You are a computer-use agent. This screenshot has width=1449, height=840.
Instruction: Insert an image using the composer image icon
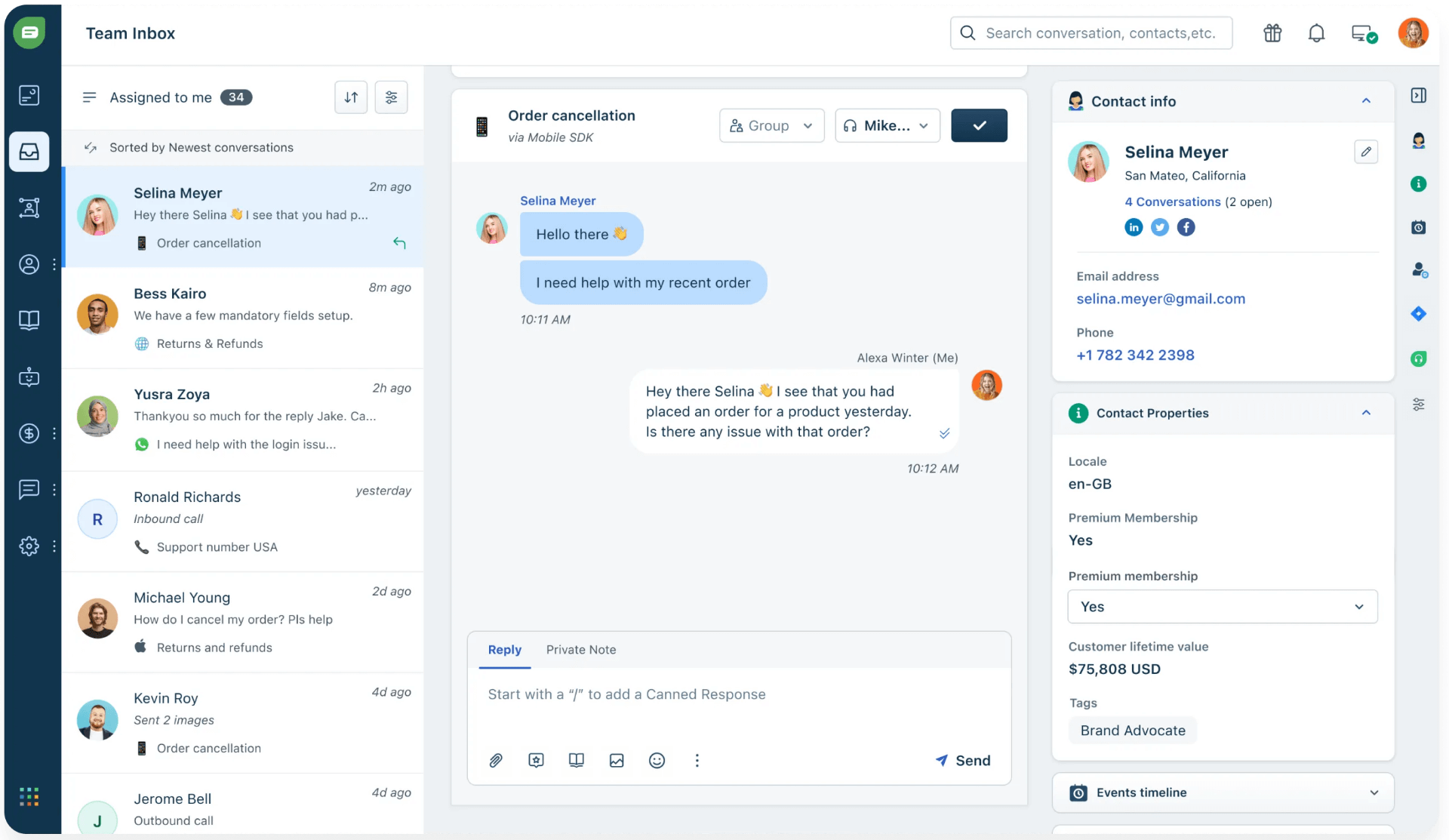[x=617, y=760]
